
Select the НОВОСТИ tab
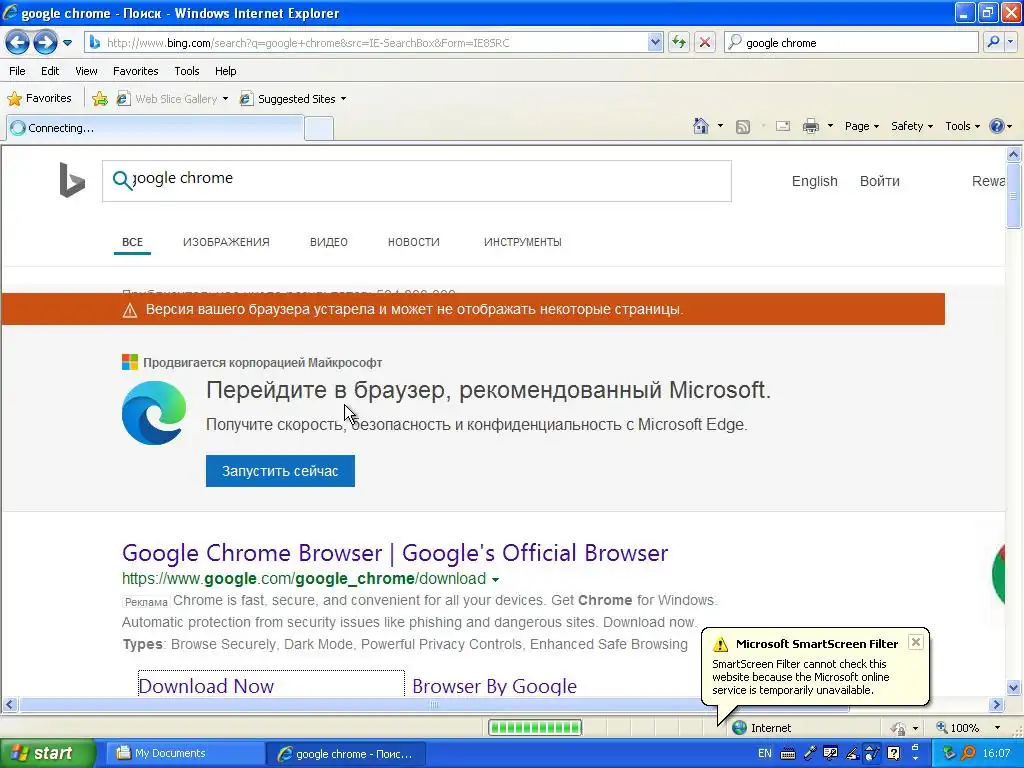pyautogui.click(x=413, y=242)
